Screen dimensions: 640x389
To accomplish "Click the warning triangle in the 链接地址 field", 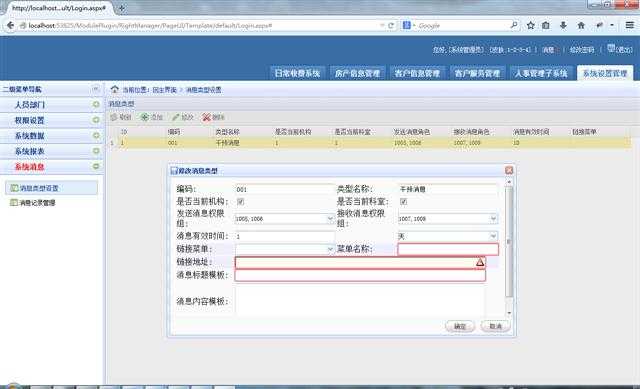I will (480, 262).
